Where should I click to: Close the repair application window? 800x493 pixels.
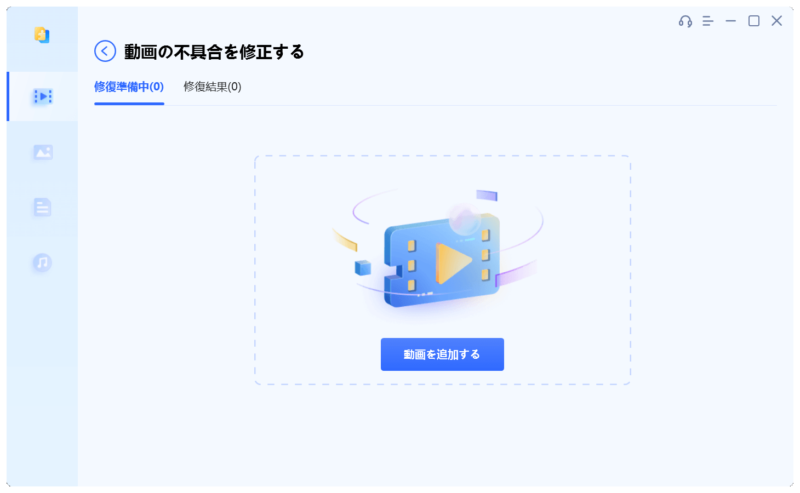pyautogui.click(x=777, y=21)
